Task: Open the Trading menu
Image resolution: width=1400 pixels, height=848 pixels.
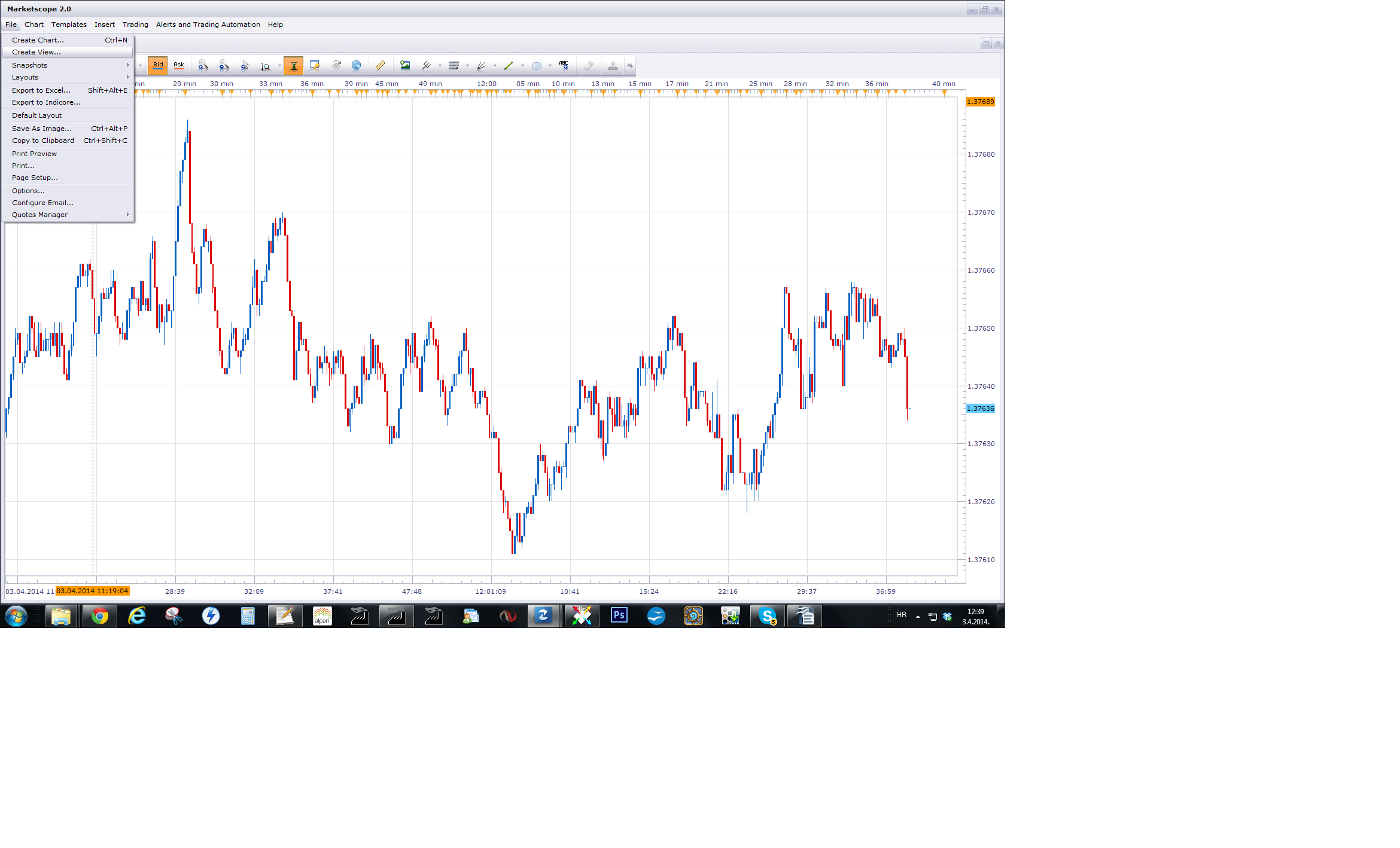Action: 135,25
